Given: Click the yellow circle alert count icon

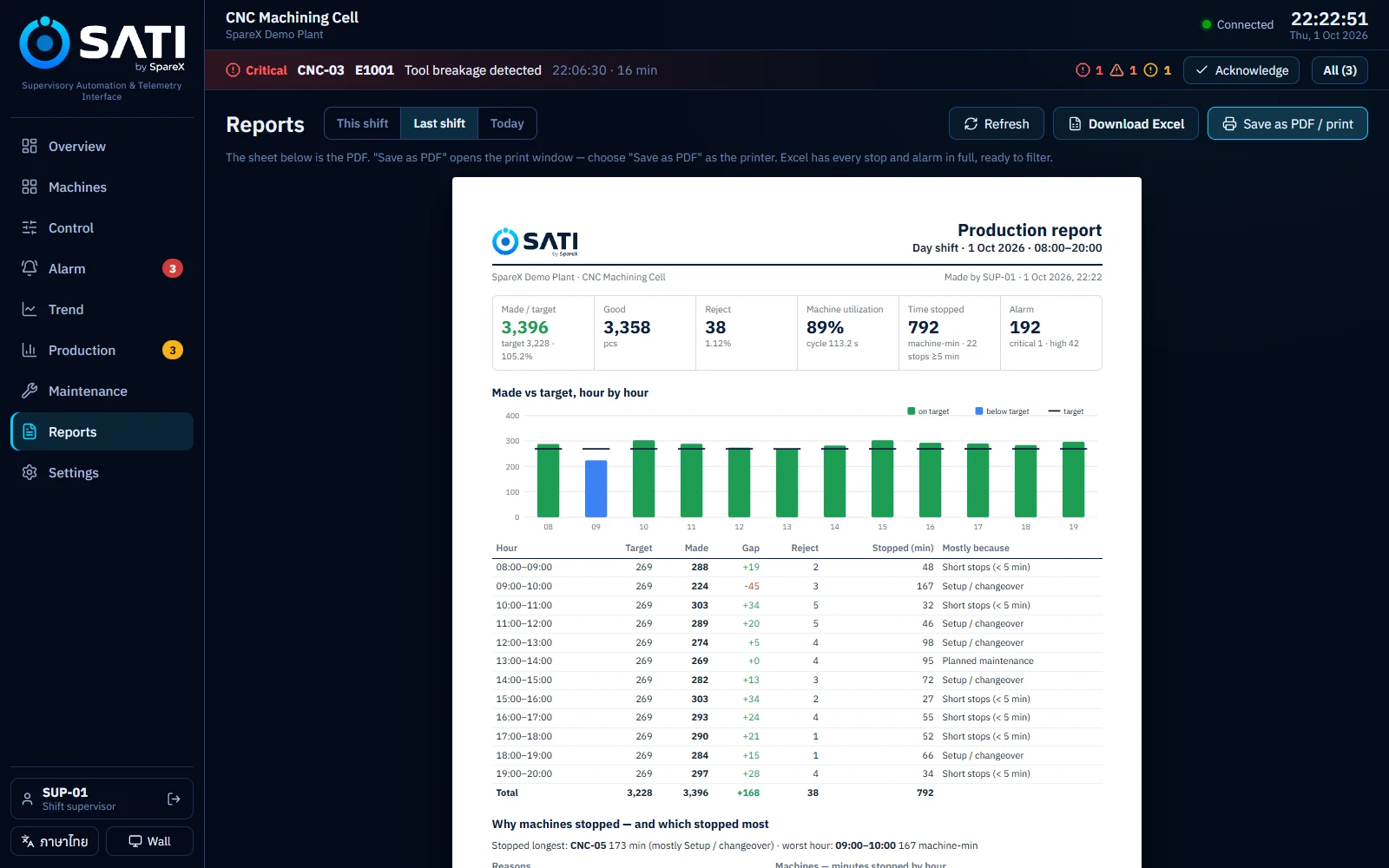Looking at the screenshot, I should pyautogui.click(x=1151, y=70).
